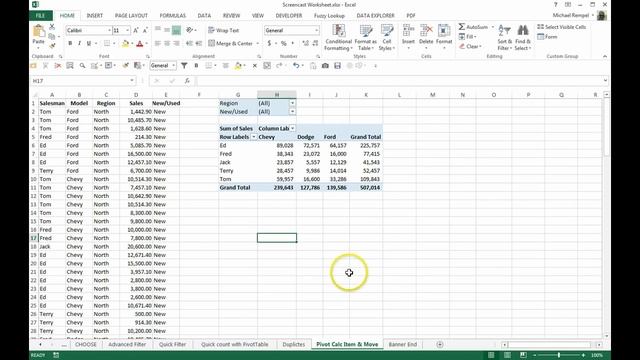Click the Clear eraser button
This screenshot has width=640, height=360.
click(x=470, y=47)
